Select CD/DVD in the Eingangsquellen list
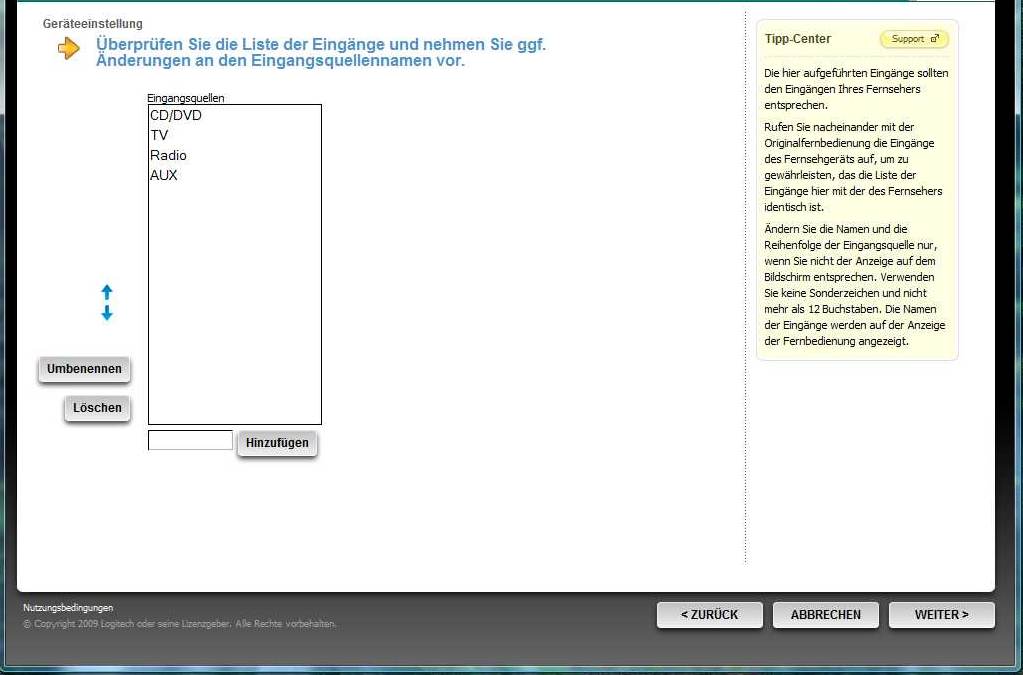This screenshot has height=675, width=1023. 176,115
